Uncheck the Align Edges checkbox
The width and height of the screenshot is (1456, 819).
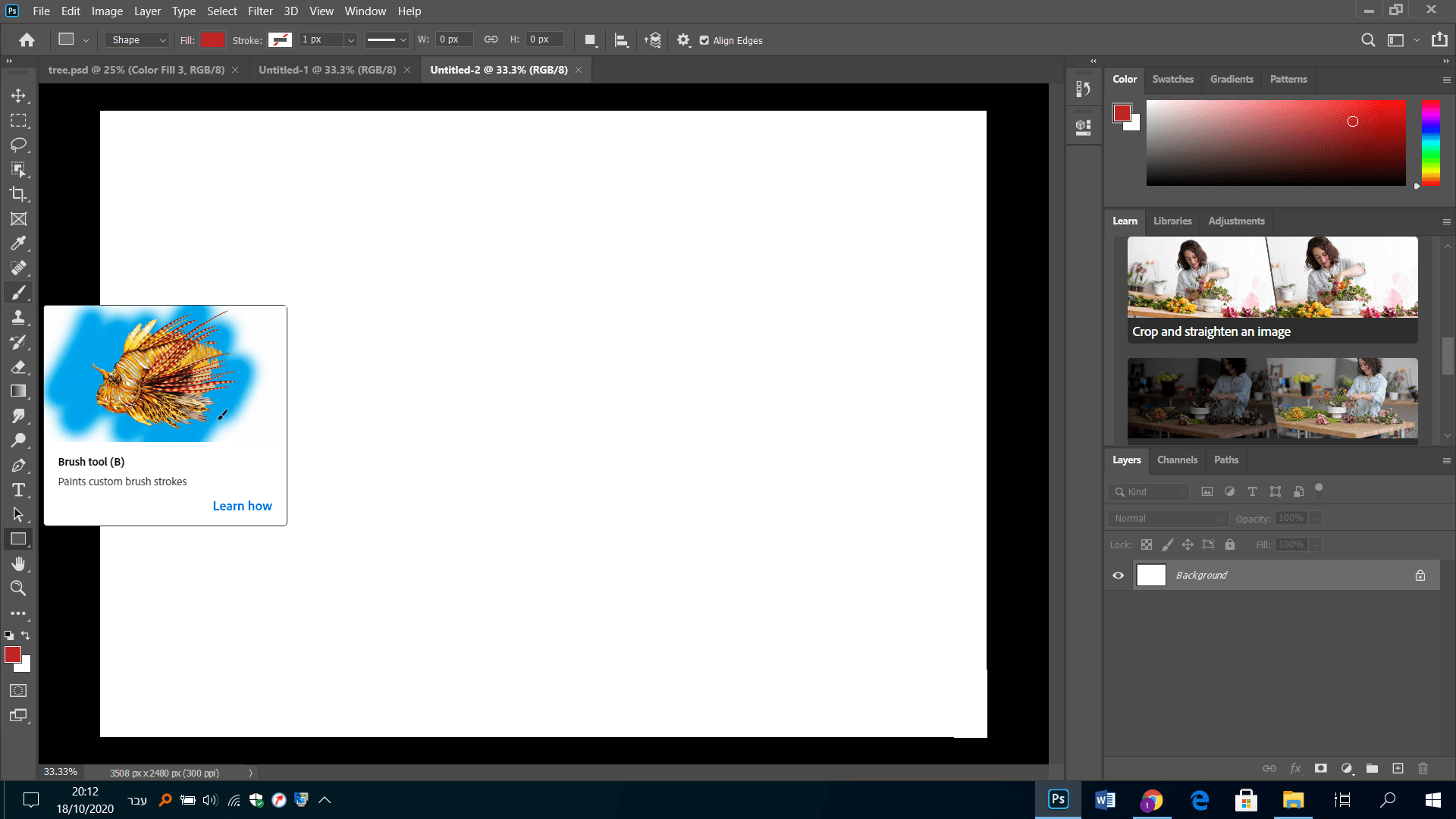pos(704,40)
